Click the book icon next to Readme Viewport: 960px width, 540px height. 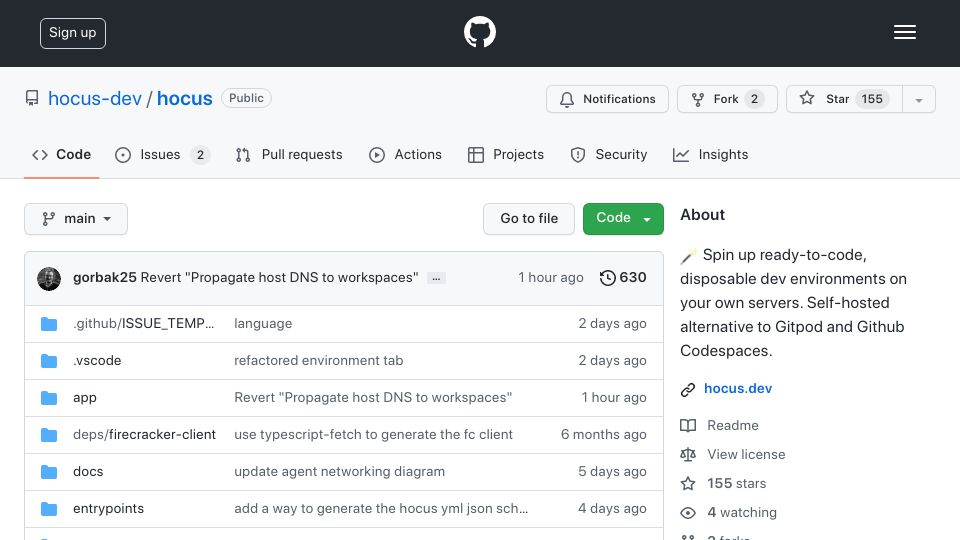click(688, 426)
